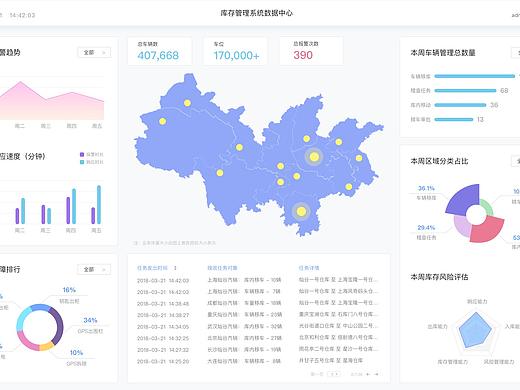Select the lavender 29.4% rose chart segment
The image size is (520, 390).
462,226
